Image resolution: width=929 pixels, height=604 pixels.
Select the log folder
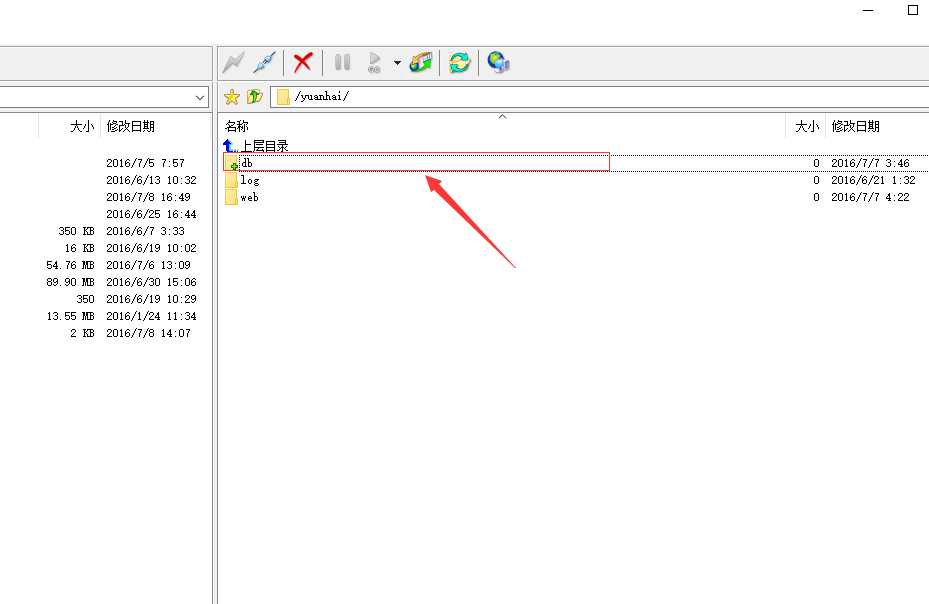[x=249, y=180]
